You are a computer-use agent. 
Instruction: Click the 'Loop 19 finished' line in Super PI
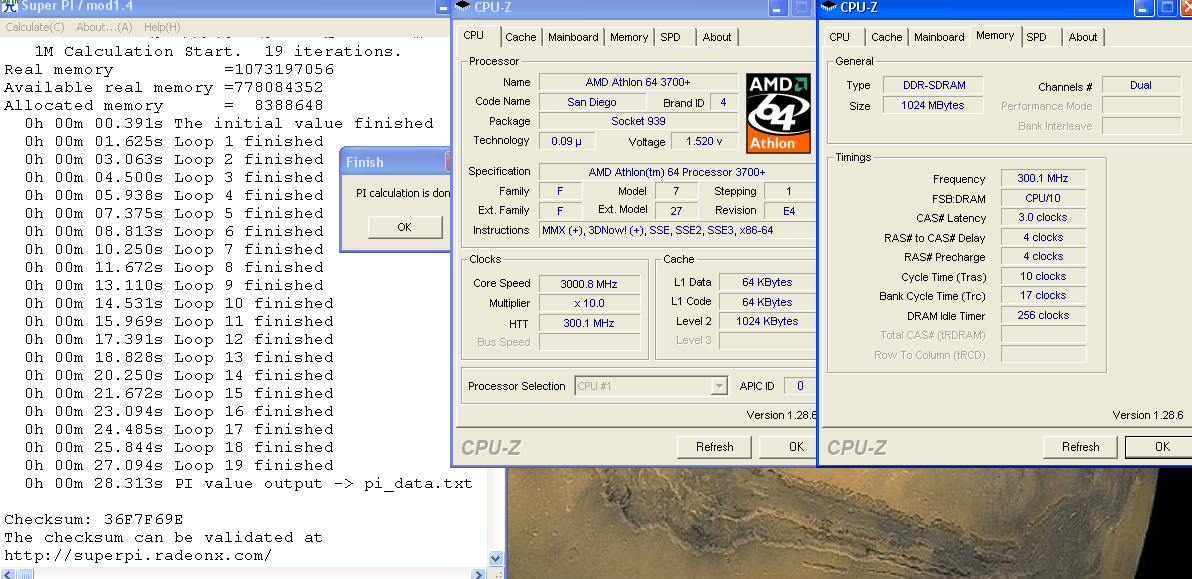179,465
